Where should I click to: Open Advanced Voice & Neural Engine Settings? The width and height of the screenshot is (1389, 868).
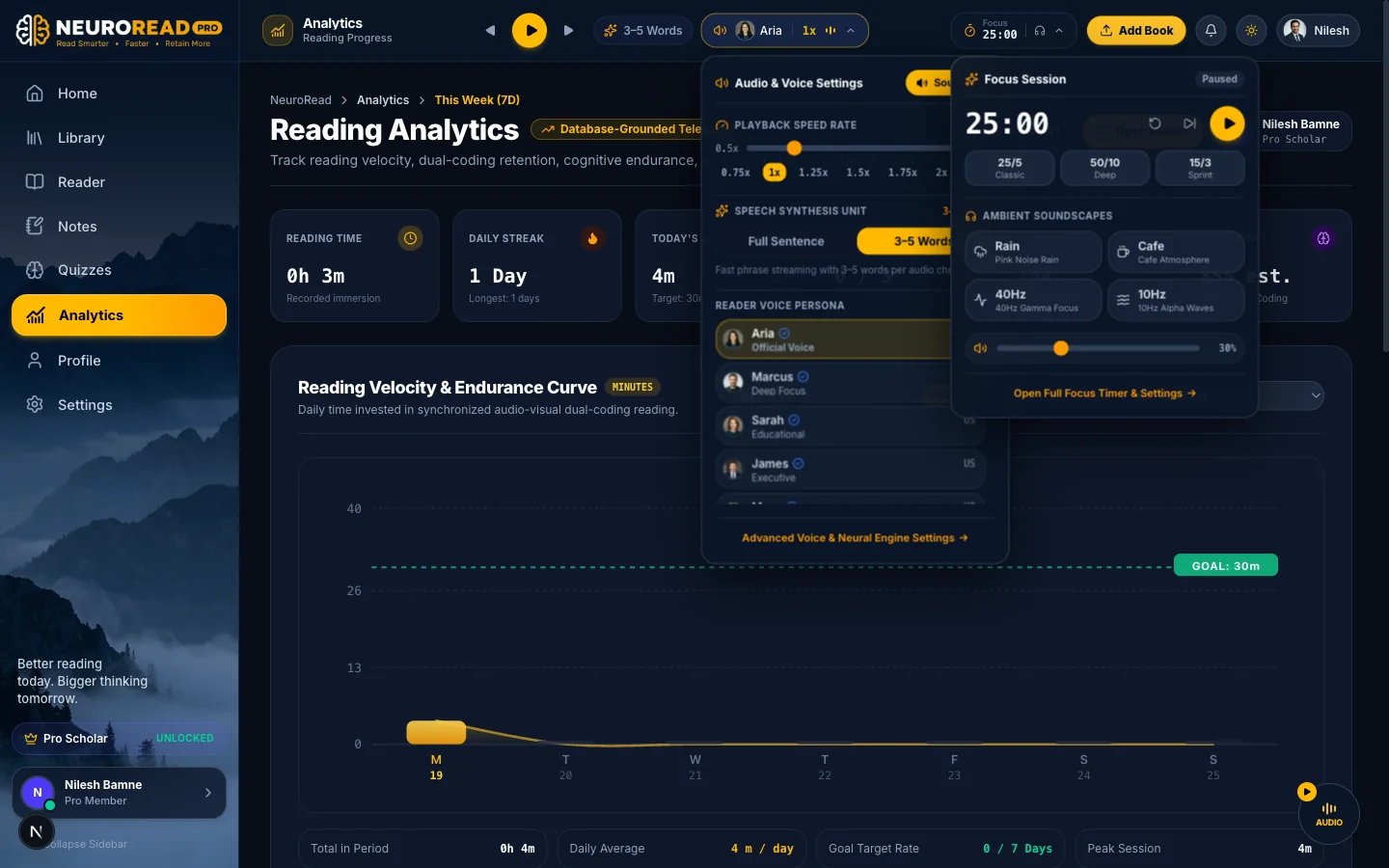(855, 538)
